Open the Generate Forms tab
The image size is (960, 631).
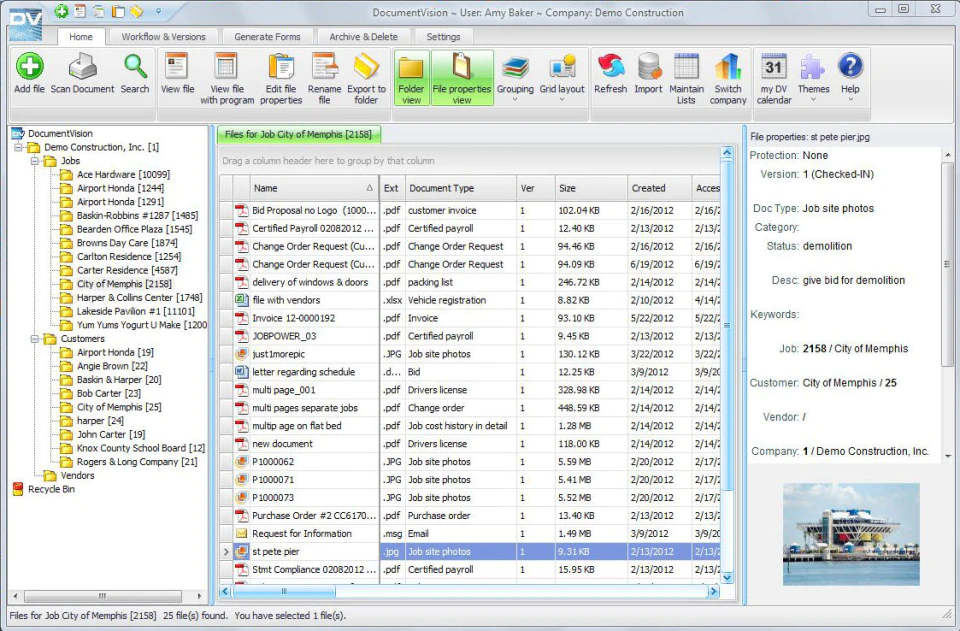click(x=268, y=37)
